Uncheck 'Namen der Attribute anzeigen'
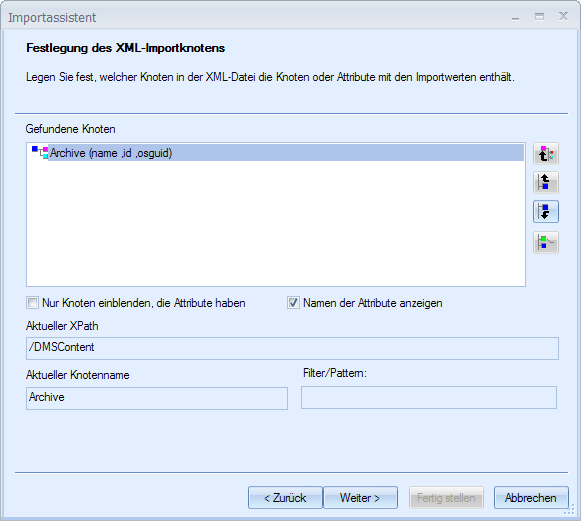This screenshot has width=581, height=521. (293, 303)
